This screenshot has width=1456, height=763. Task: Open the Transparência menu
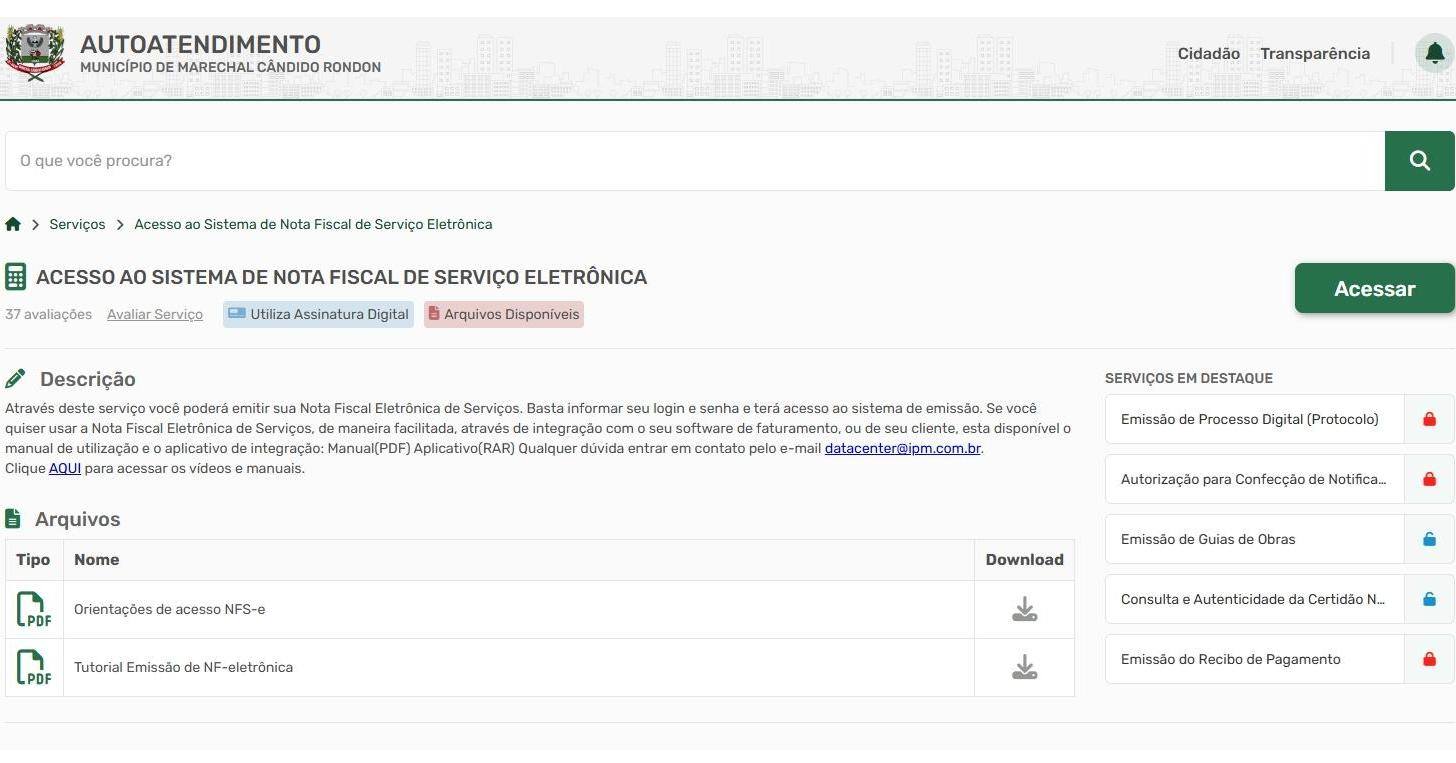[x=1314, y=54]
